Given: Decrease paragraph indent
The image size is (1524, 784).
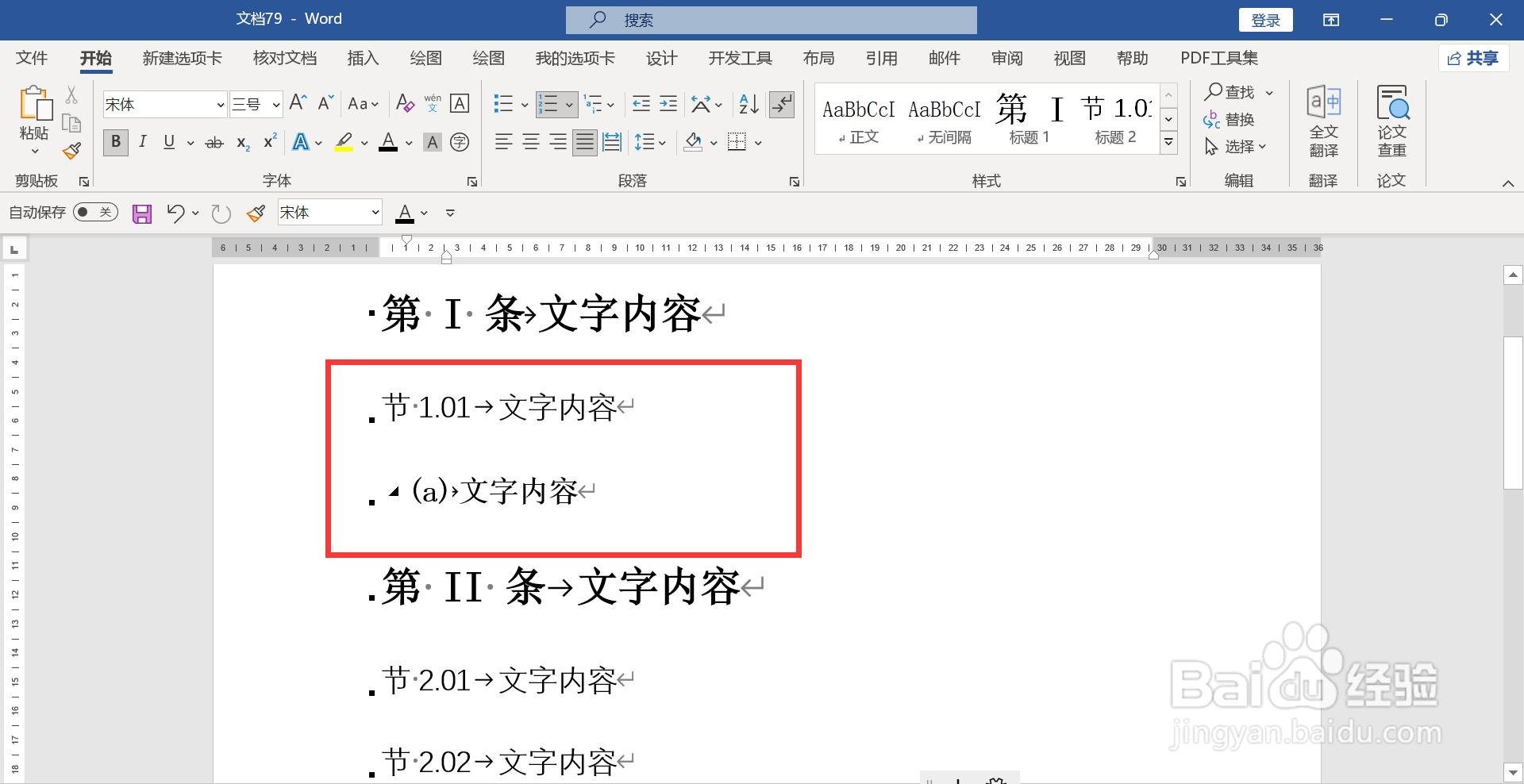Looking at the screenshot, I should (x=641, y=104).
